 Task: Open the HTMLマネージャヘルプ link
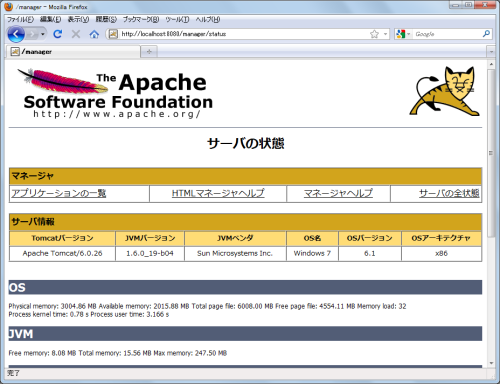tap(218, 193)
